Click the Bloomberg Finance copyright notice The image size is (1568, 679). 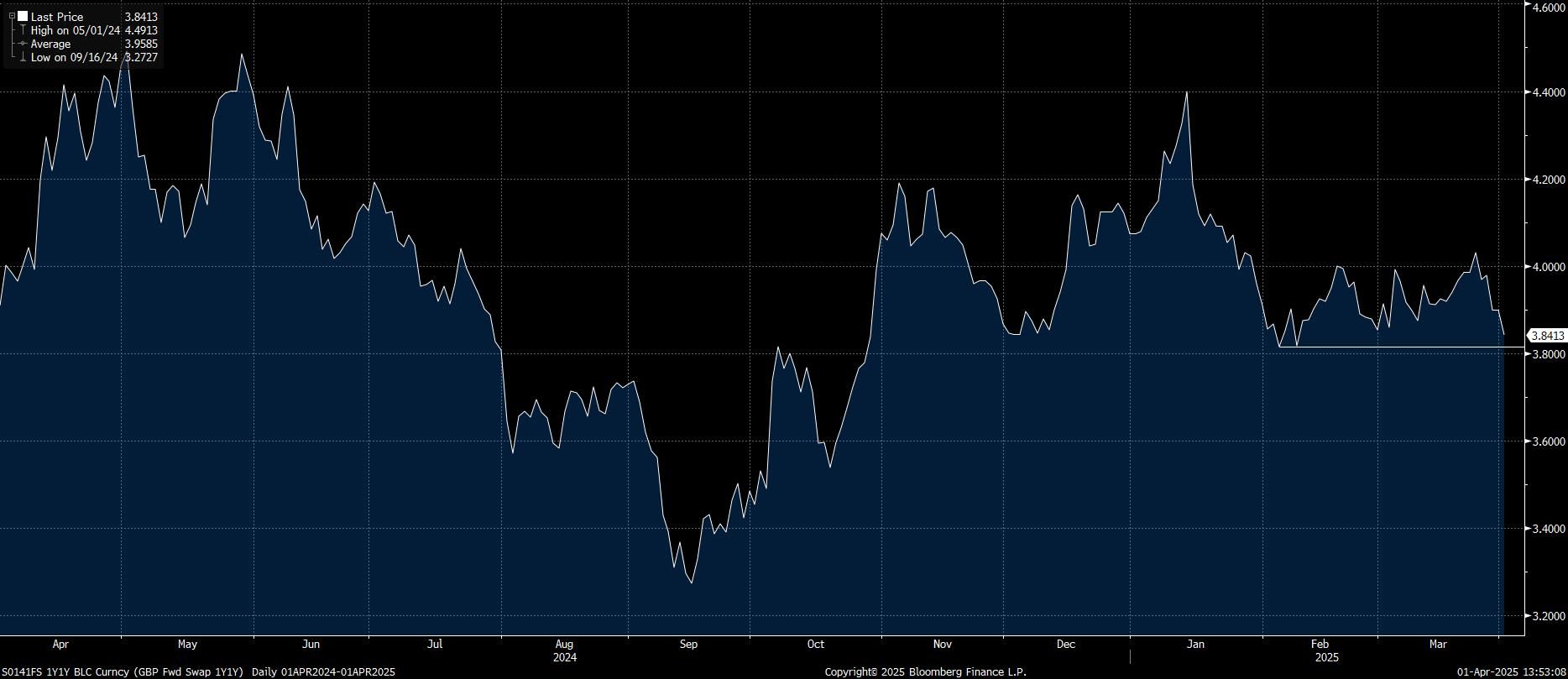click(x=925, y=671)
